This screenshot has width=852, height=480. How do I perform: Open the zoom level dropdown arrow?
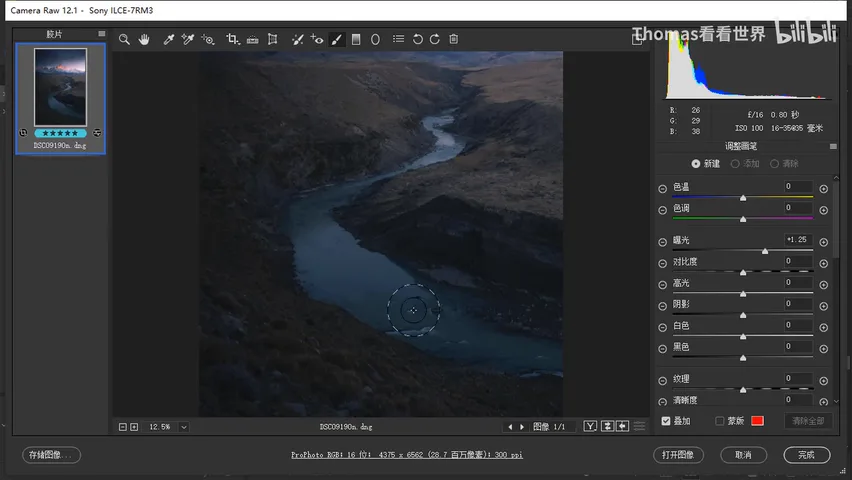(184, 427)
